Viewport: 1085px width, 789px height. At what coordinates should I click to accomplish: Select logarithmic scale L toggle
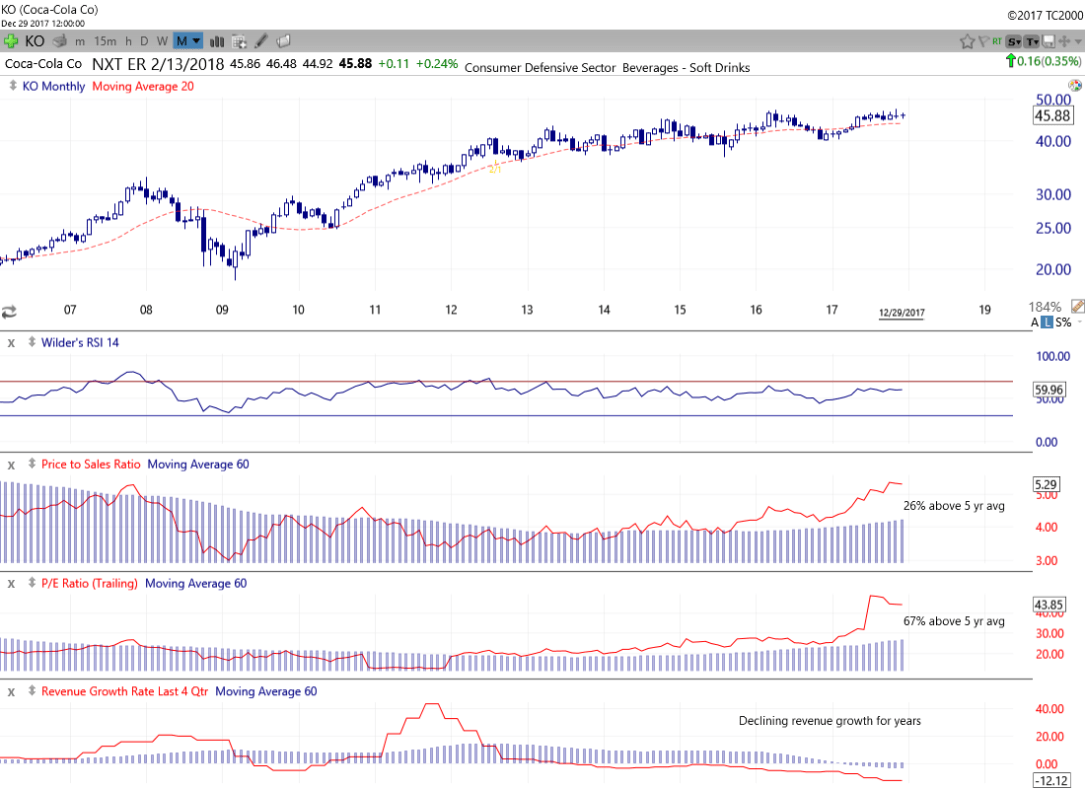point(1049,322)
